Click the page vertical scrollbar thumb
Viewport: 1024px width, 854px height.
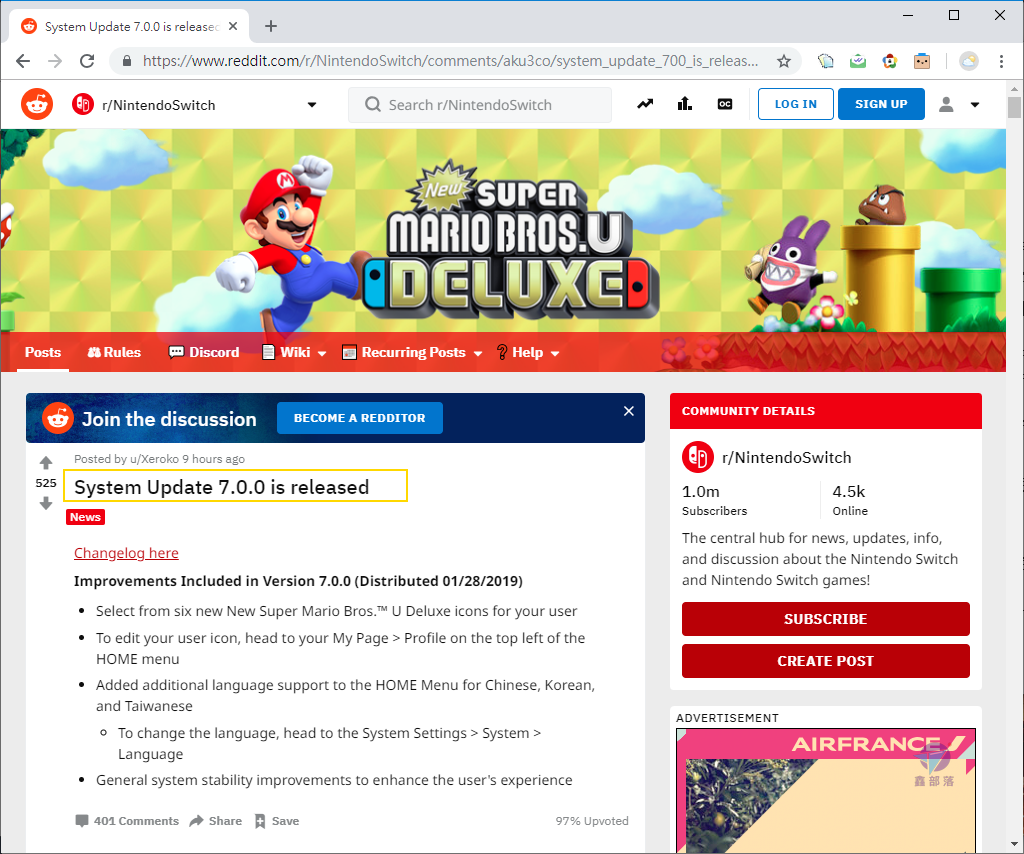[1014, 107]
